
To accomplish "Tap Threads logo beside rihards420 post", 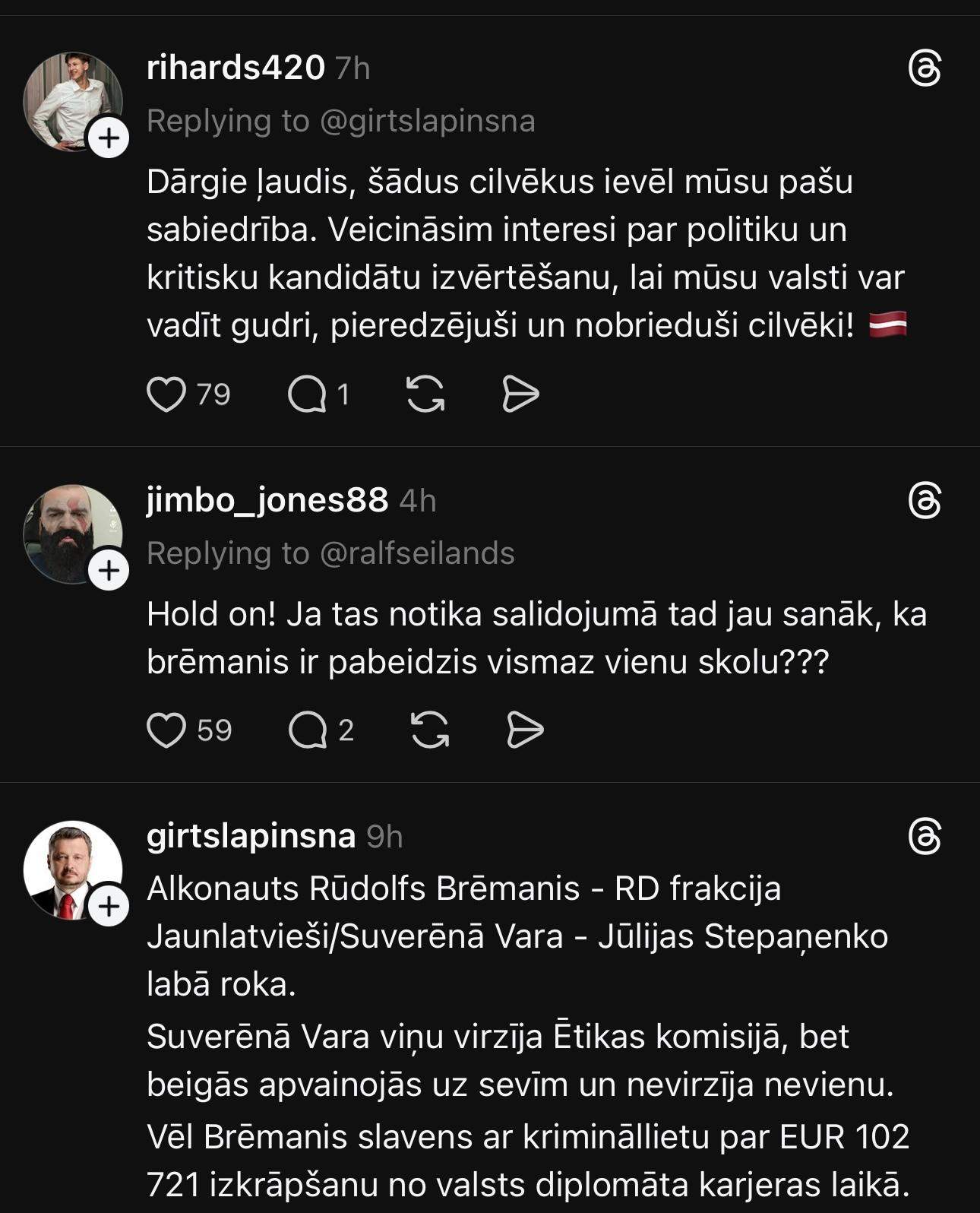I will 925,69.
